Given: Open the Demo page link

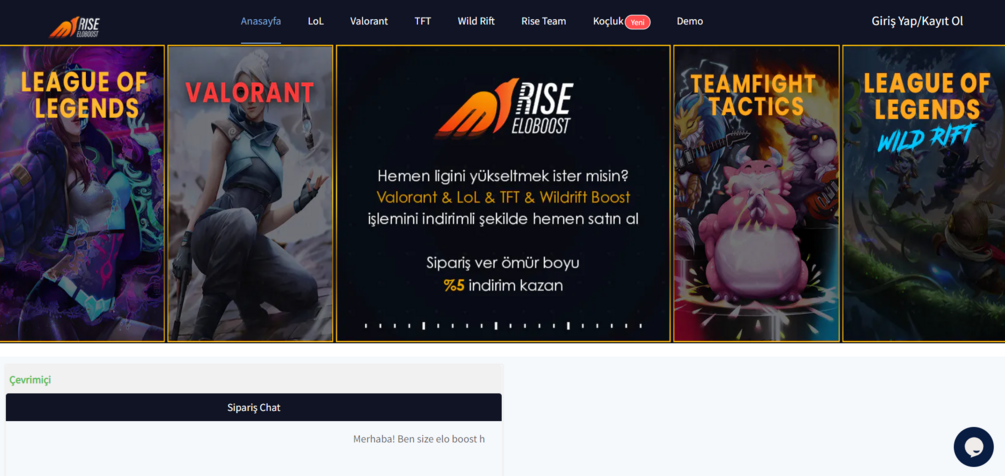Looking at the screenshot, I should point(690,21).
